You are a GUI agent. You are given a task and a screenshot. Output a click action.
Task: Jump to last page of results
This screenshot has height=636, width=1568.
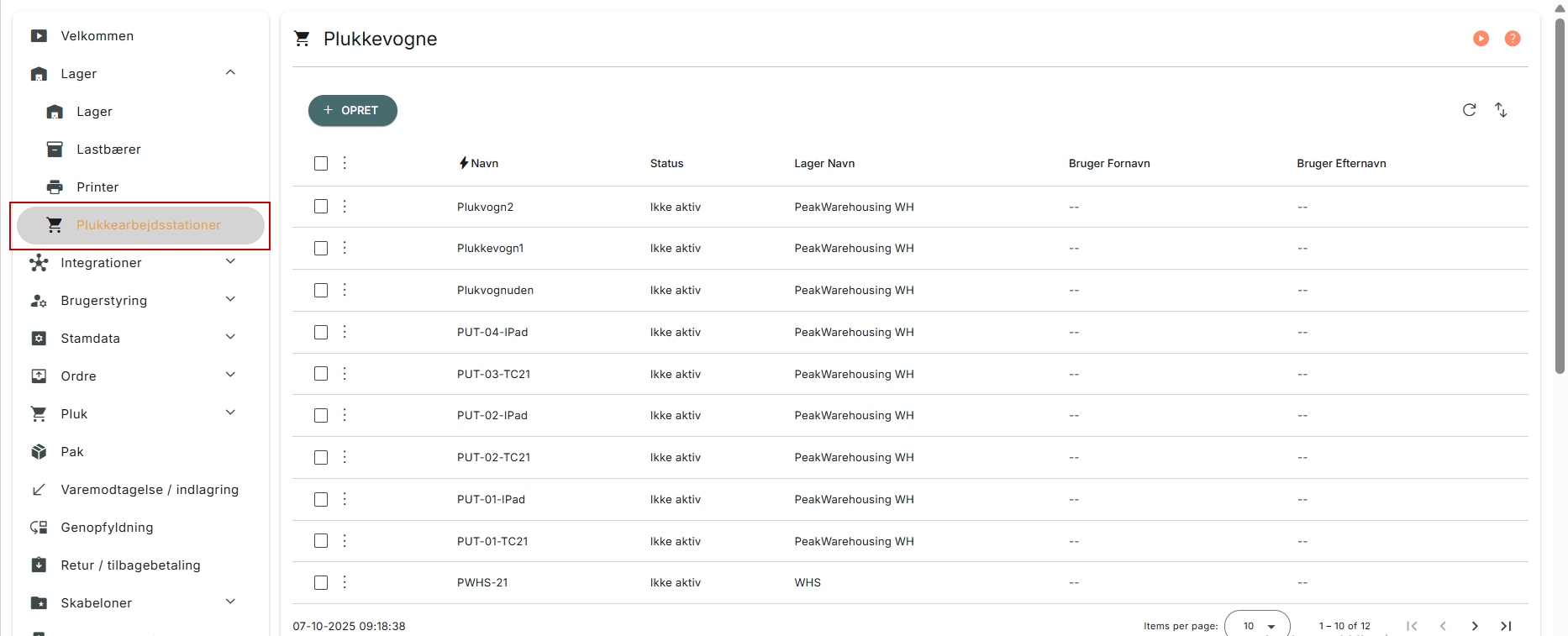[x=1506, y=626]
